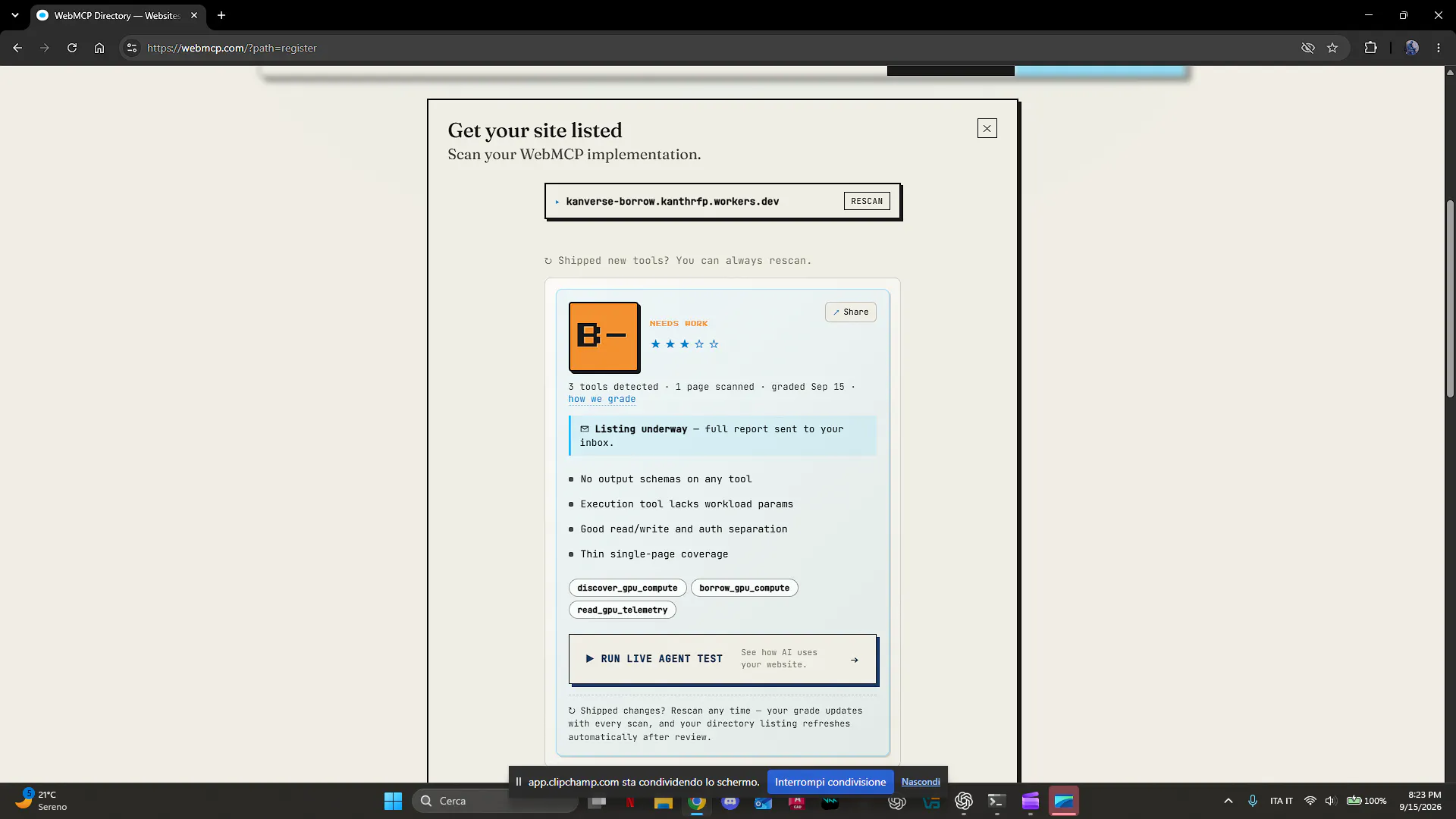Click the eye-slash tracking protection icon
Screen dimensions: 1456x819
[1308, 48]
